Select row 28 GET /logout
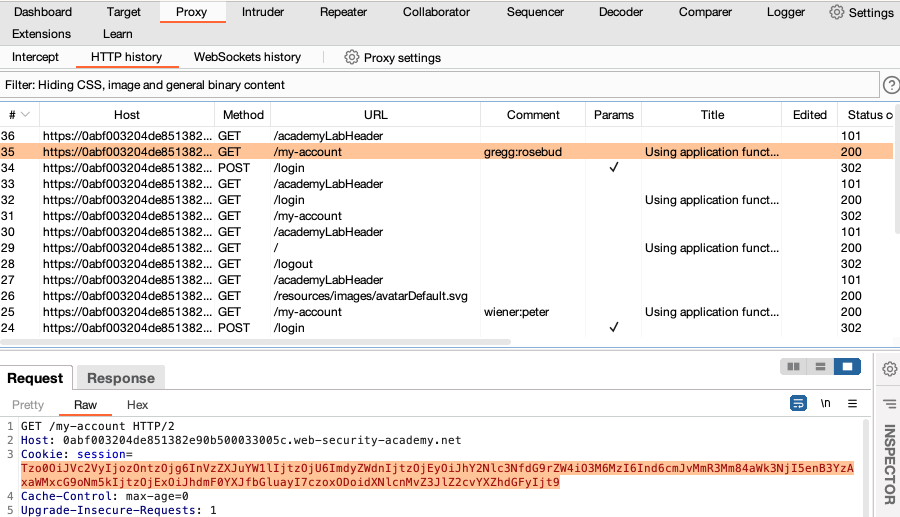Screen dimensions: 900x517 tap(447, 263)
